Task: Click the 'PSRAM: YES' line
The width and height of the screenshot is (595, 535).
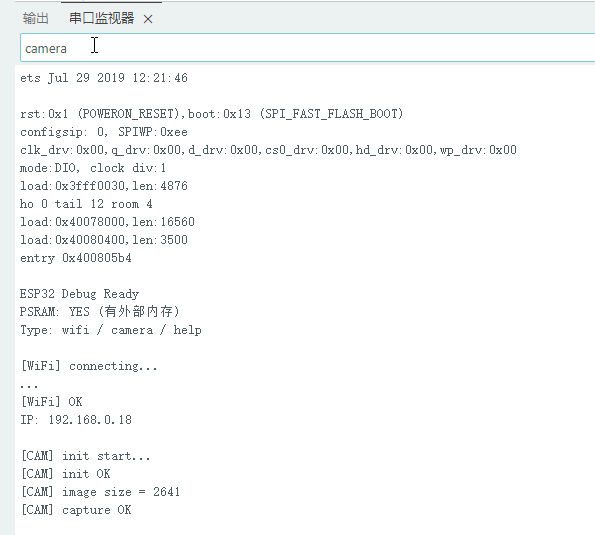Action: (x=99, y=312)
